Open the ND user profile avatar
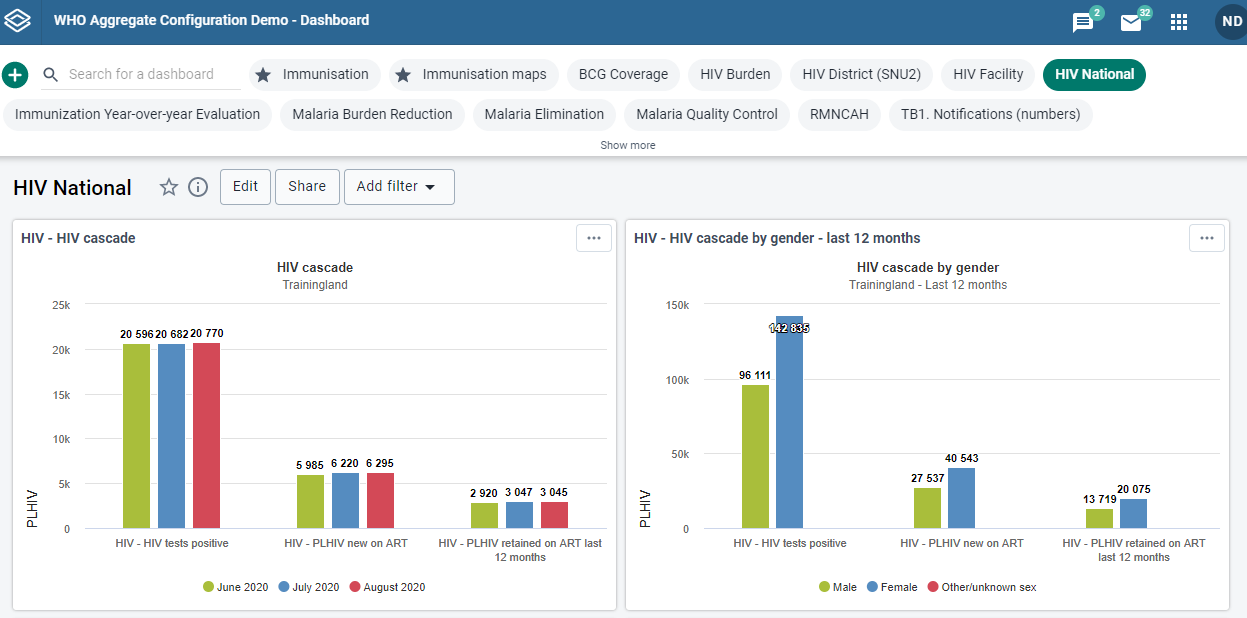 (1231, 21)
